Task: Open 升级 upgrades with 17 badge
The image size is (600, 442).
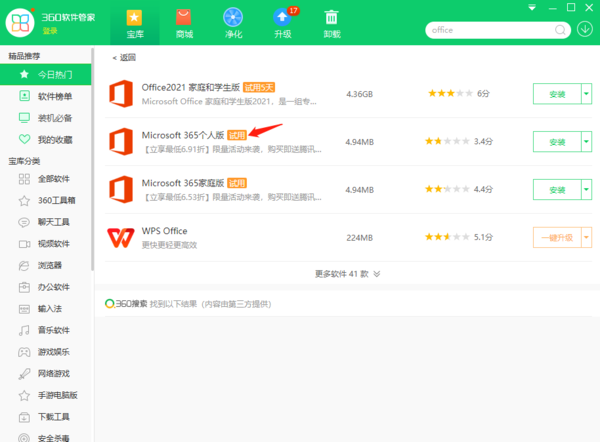Action: [281, 21]
